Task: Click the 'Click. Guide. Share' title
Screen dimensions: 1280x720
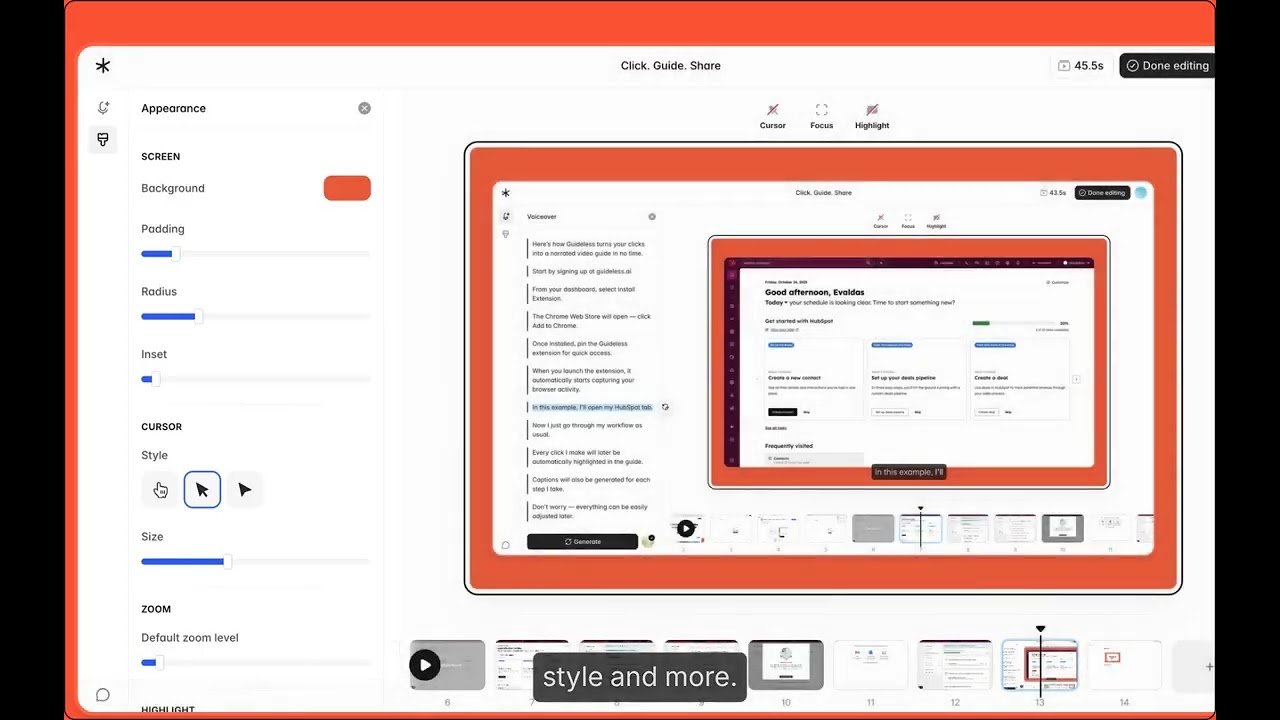Action: click(670, 66)
